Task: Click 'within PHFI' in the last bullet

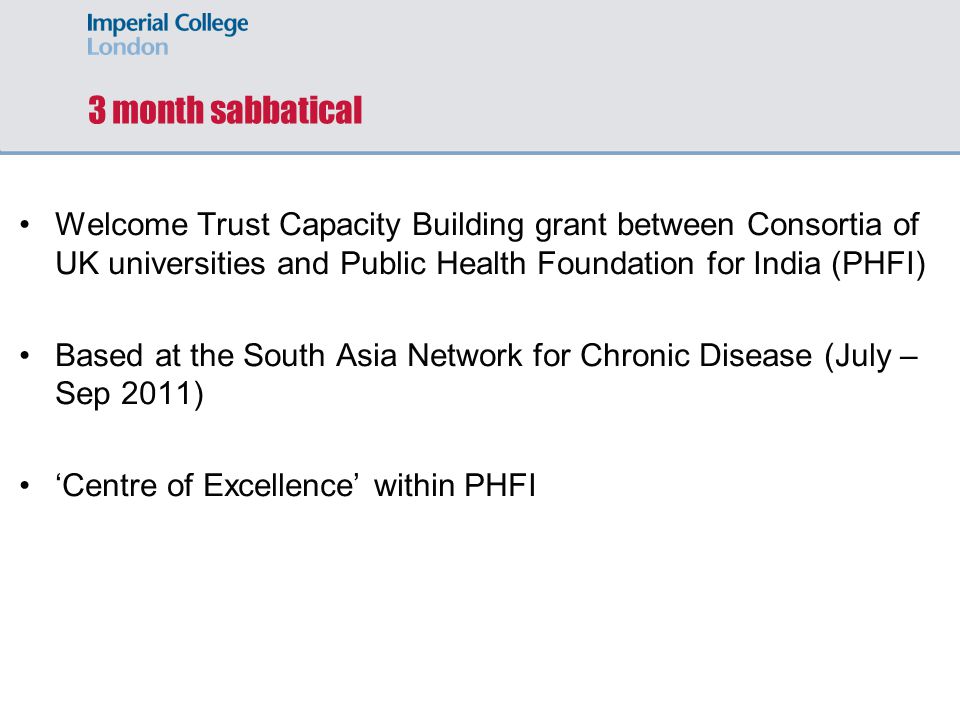Action: tap(455, 486)
